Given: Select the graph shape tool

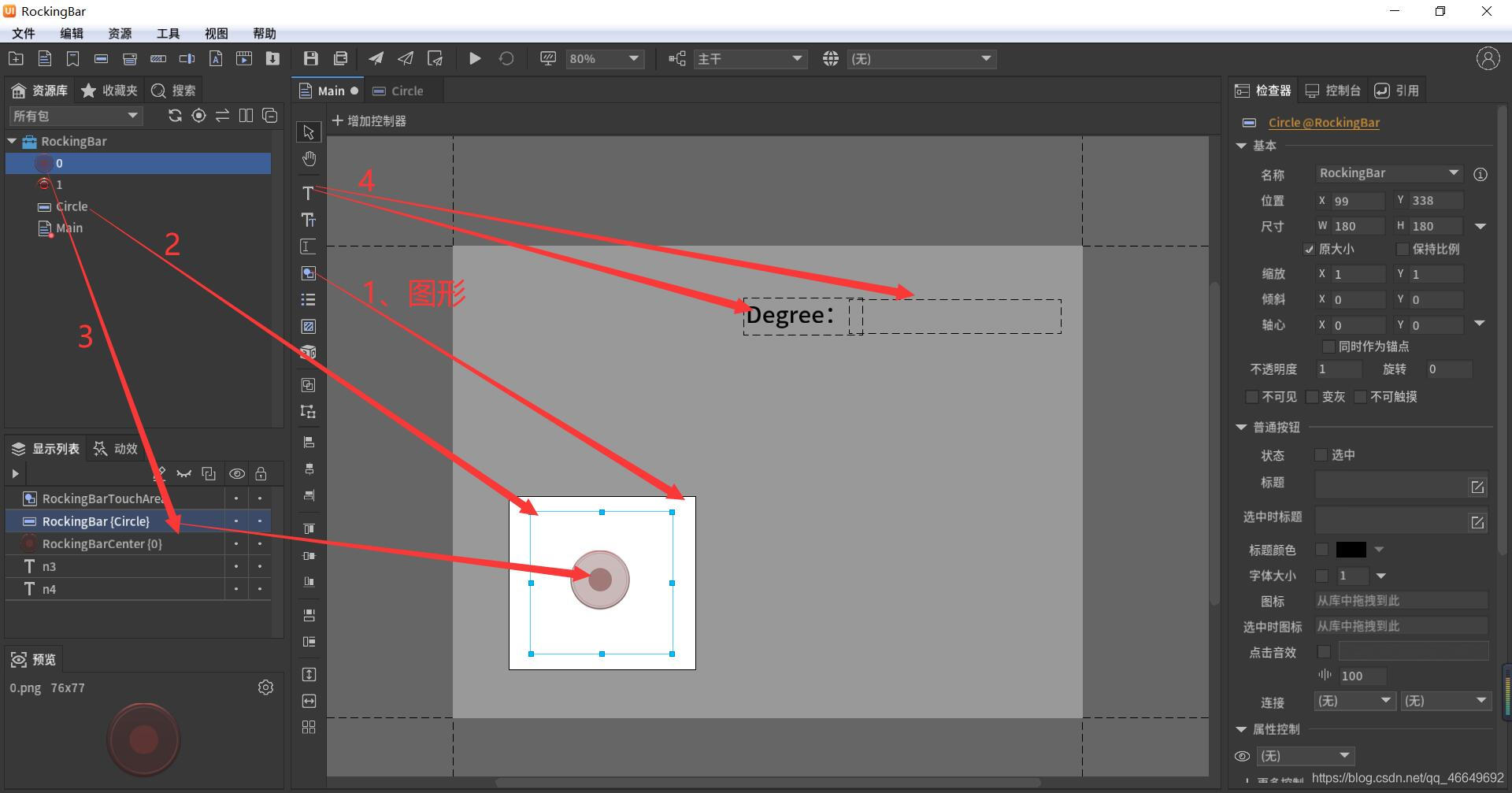Looking at the screenshot, I should click(309, 273).
